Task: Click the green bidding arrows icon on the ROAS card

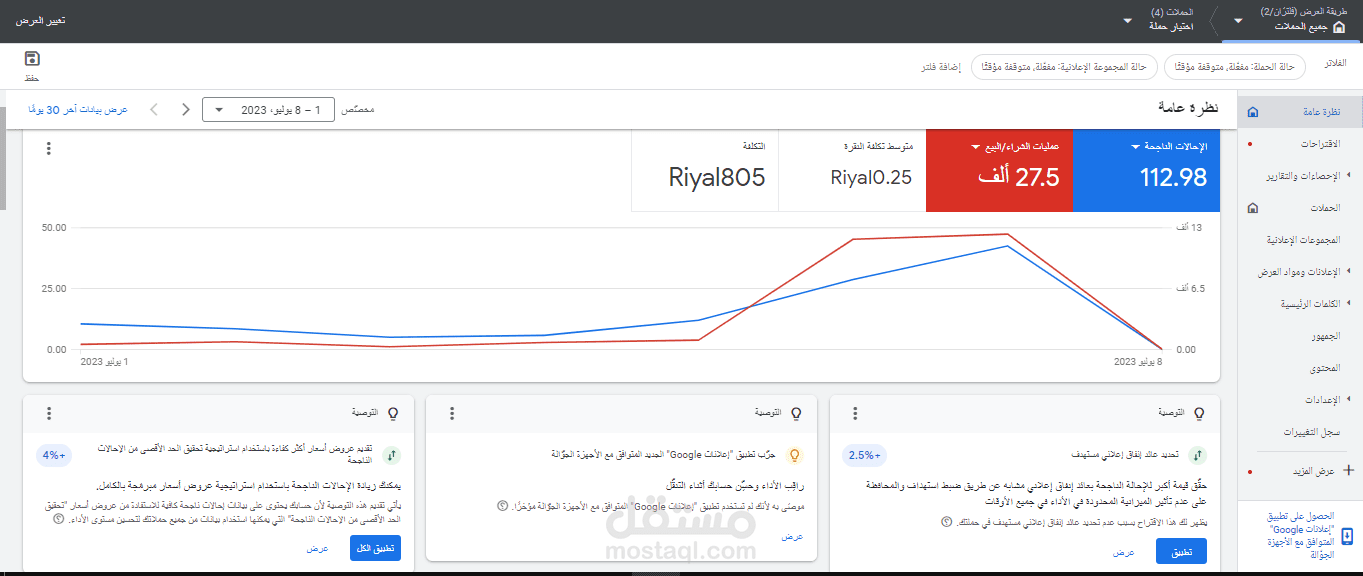Action: click(1198, 455)
